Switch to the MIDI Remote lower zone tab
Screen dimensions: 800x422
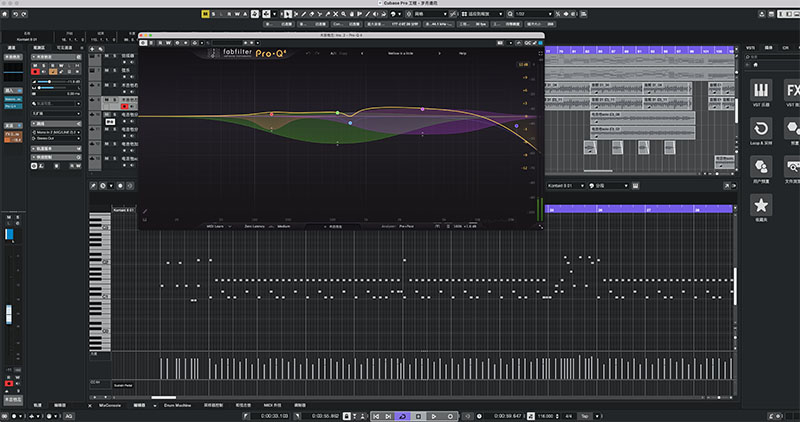pyautogui.click(x=272, y=405)
